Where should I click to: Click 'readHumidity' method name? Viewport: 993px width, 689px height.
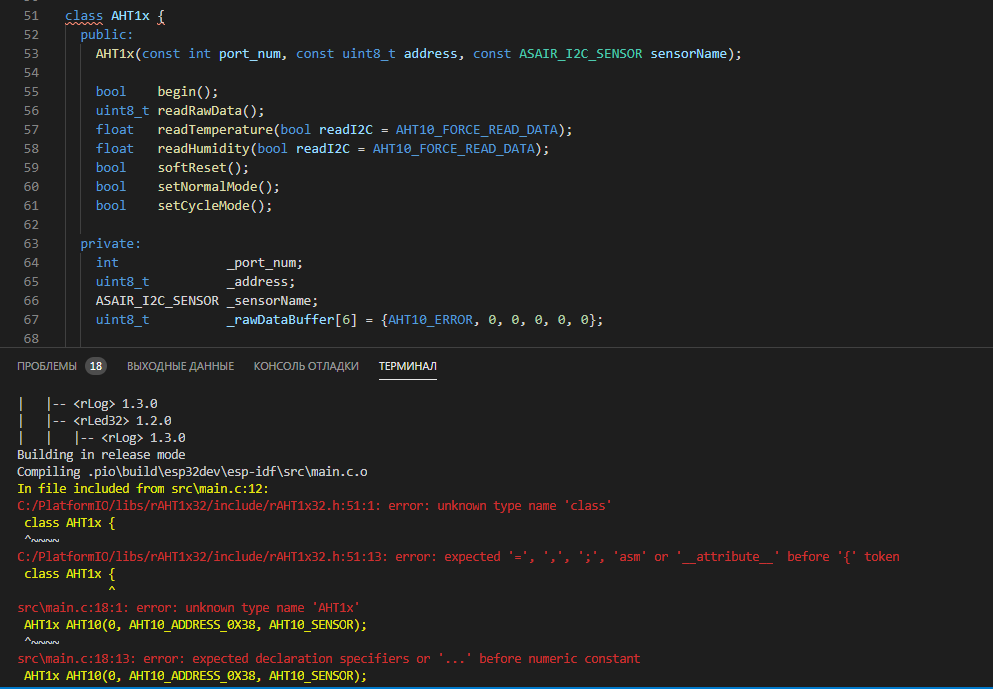[x=203, y=149]
